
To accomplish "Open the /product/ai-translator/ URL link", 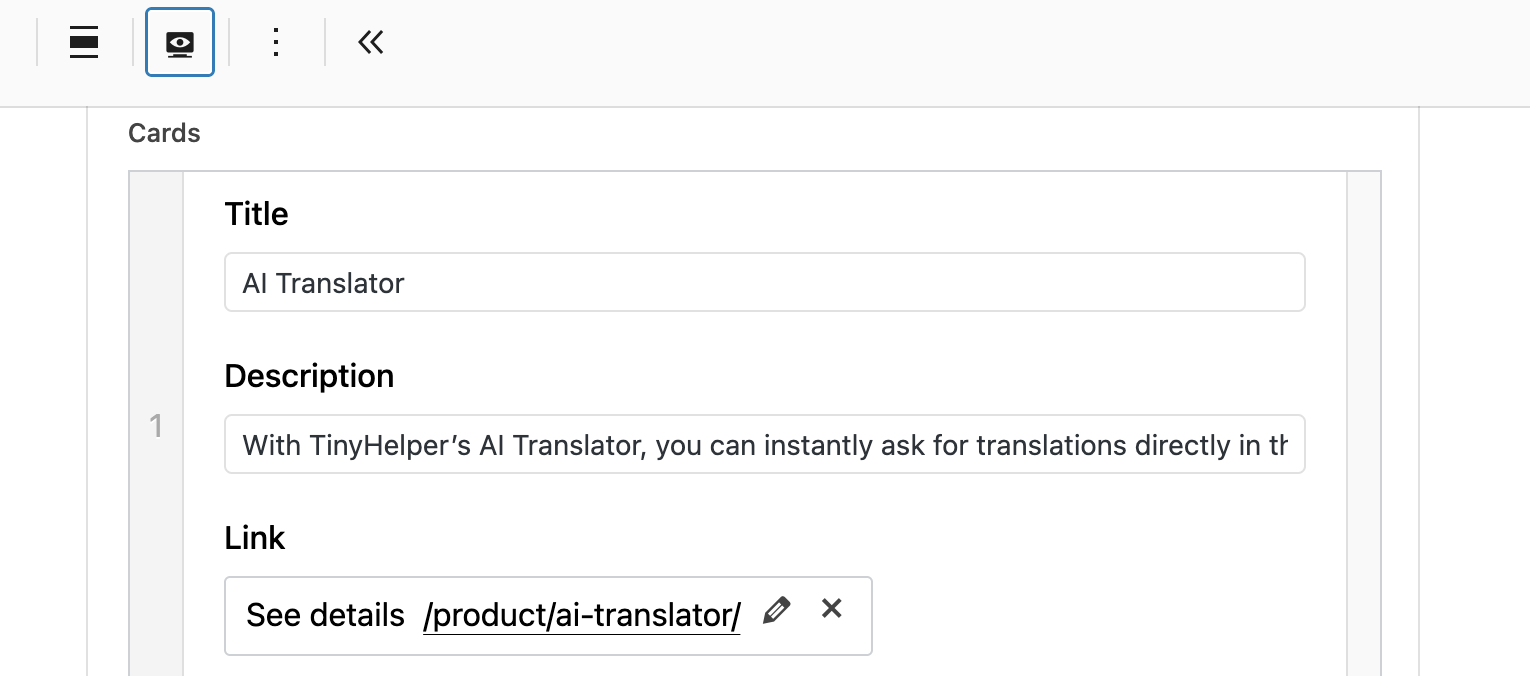I will 581,616.
